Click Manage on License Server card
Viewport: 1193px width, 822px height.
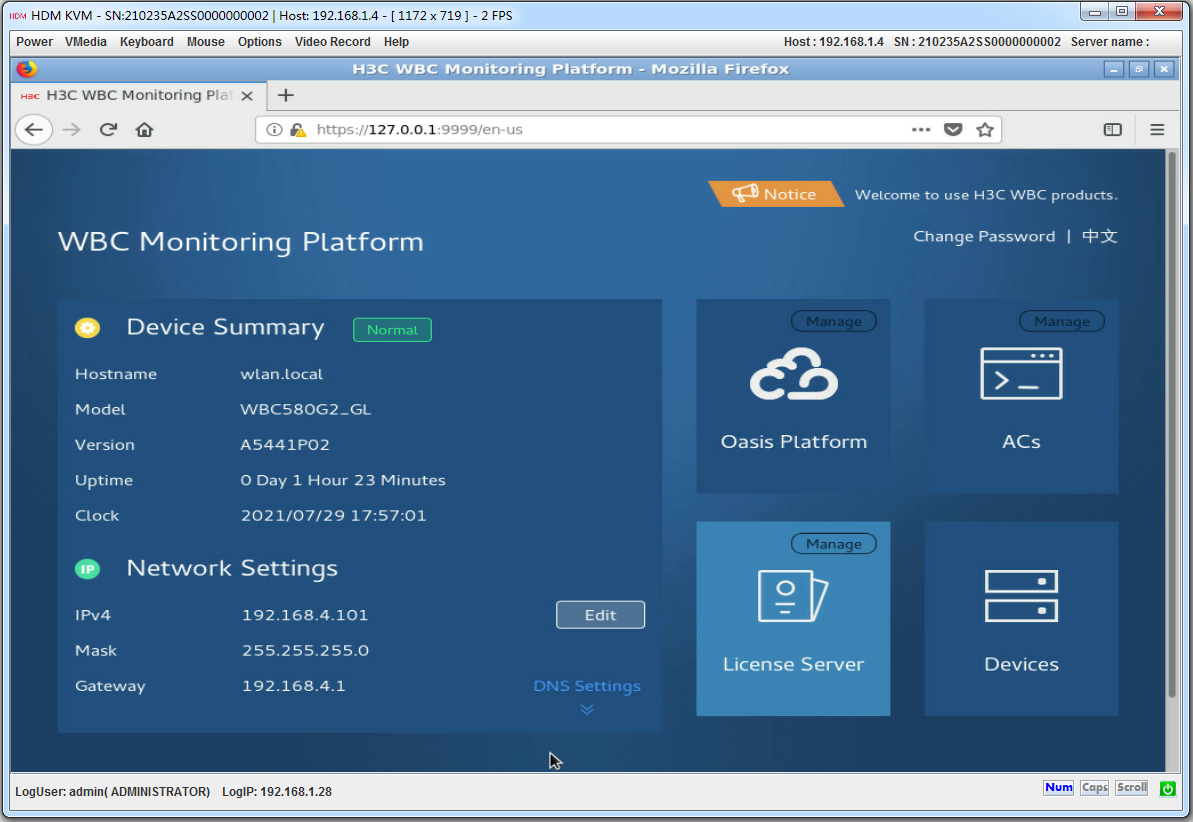(834, 543)
